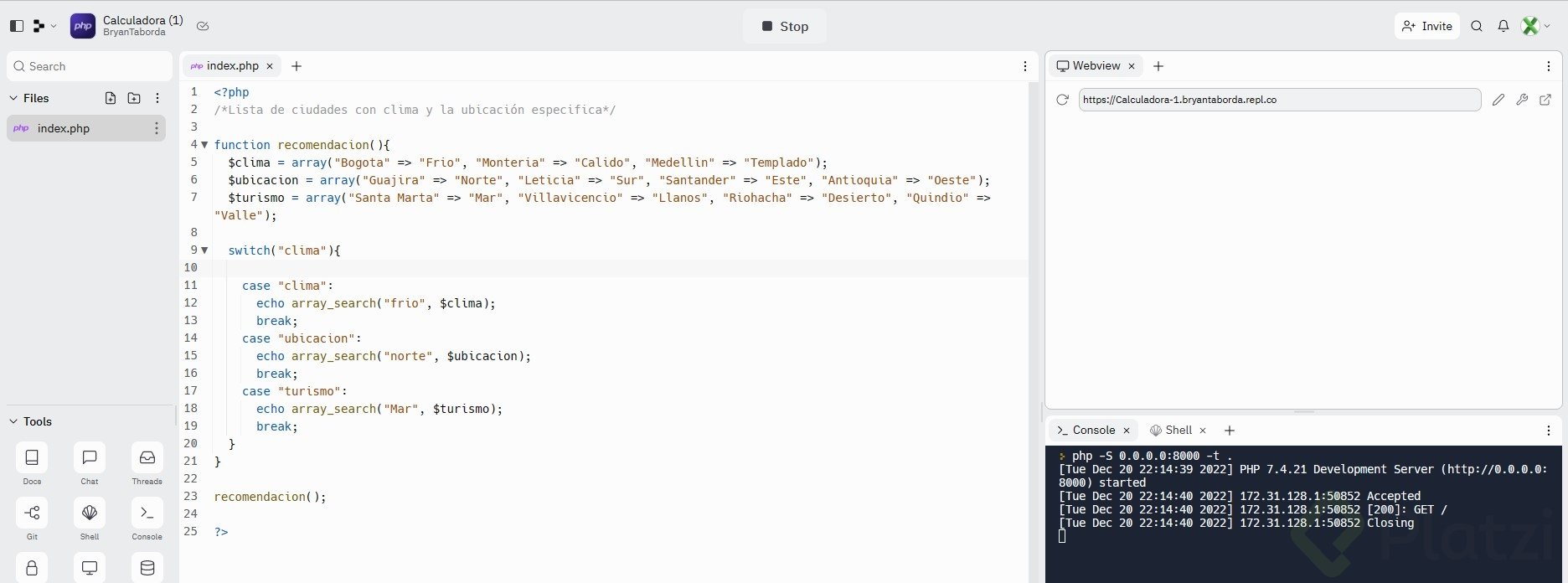Stop the running repl
The height and width of the screenshot is (583, 1568).
coord(785,26)
